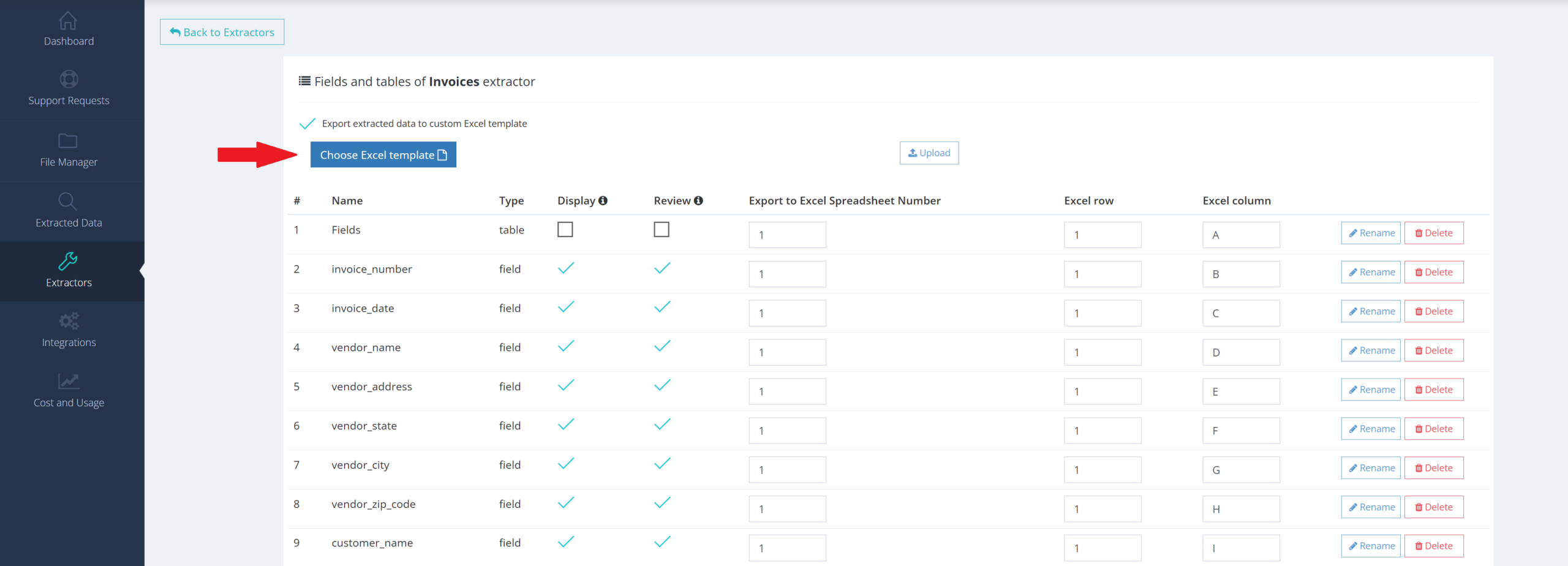The image size is (1568, 566).
Task: Open the Dashboard home icon
Action: tap(68, 21)
